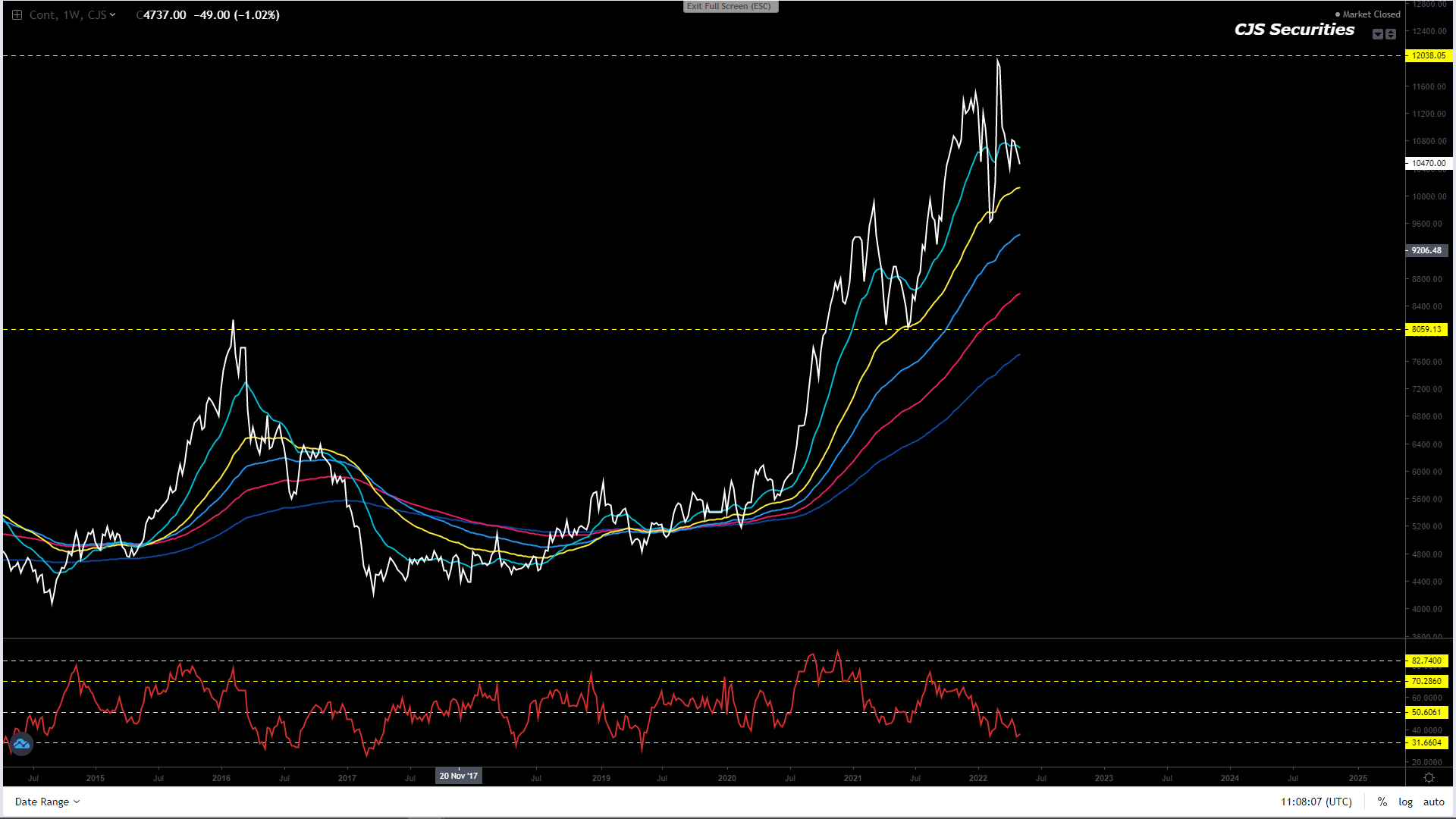Click the Market Closed status indicator

[1367, 14]
